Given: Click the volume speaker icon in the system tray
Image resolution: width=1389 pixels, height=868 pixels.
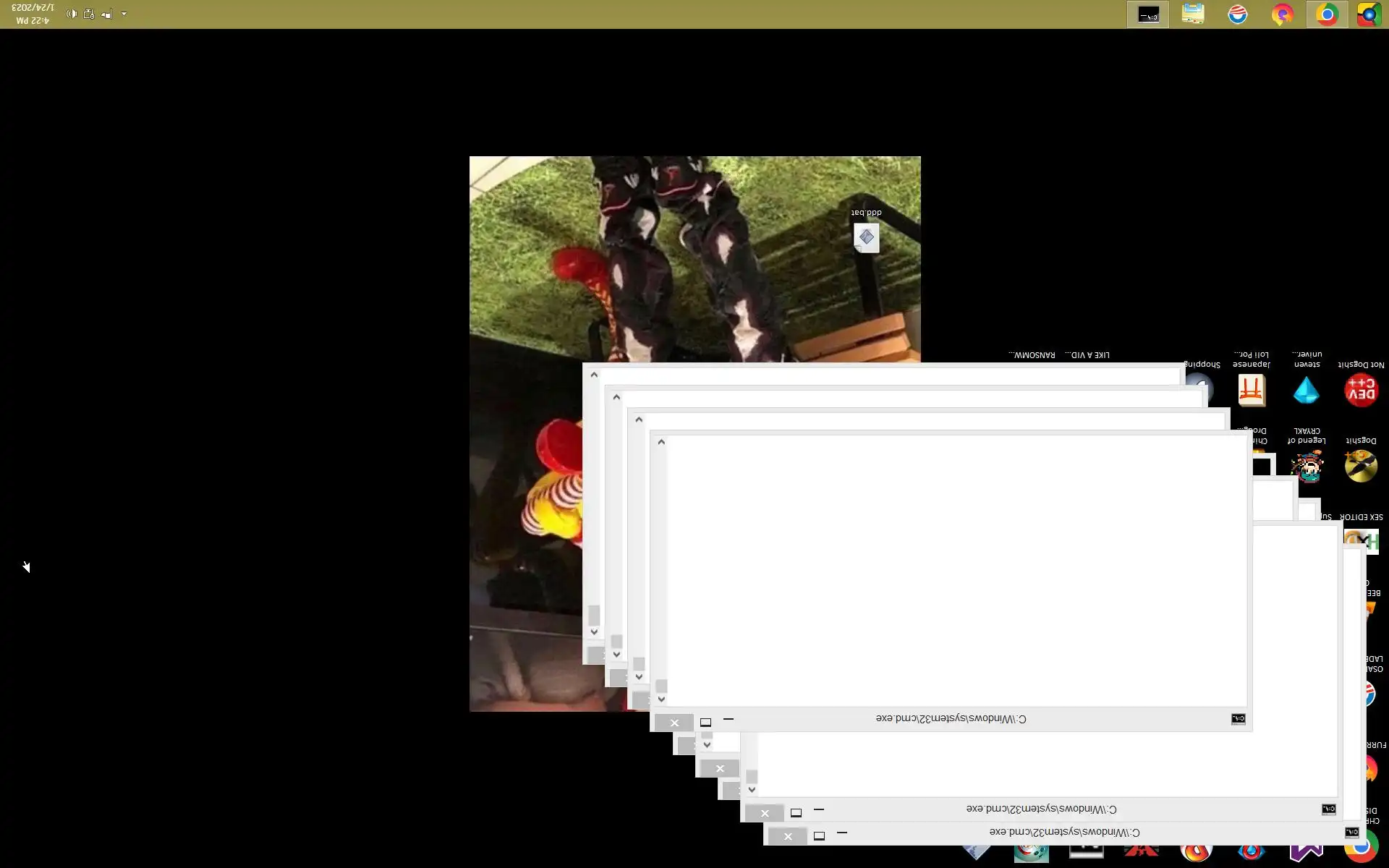Looking at the screenshot, I should [72, 14].
